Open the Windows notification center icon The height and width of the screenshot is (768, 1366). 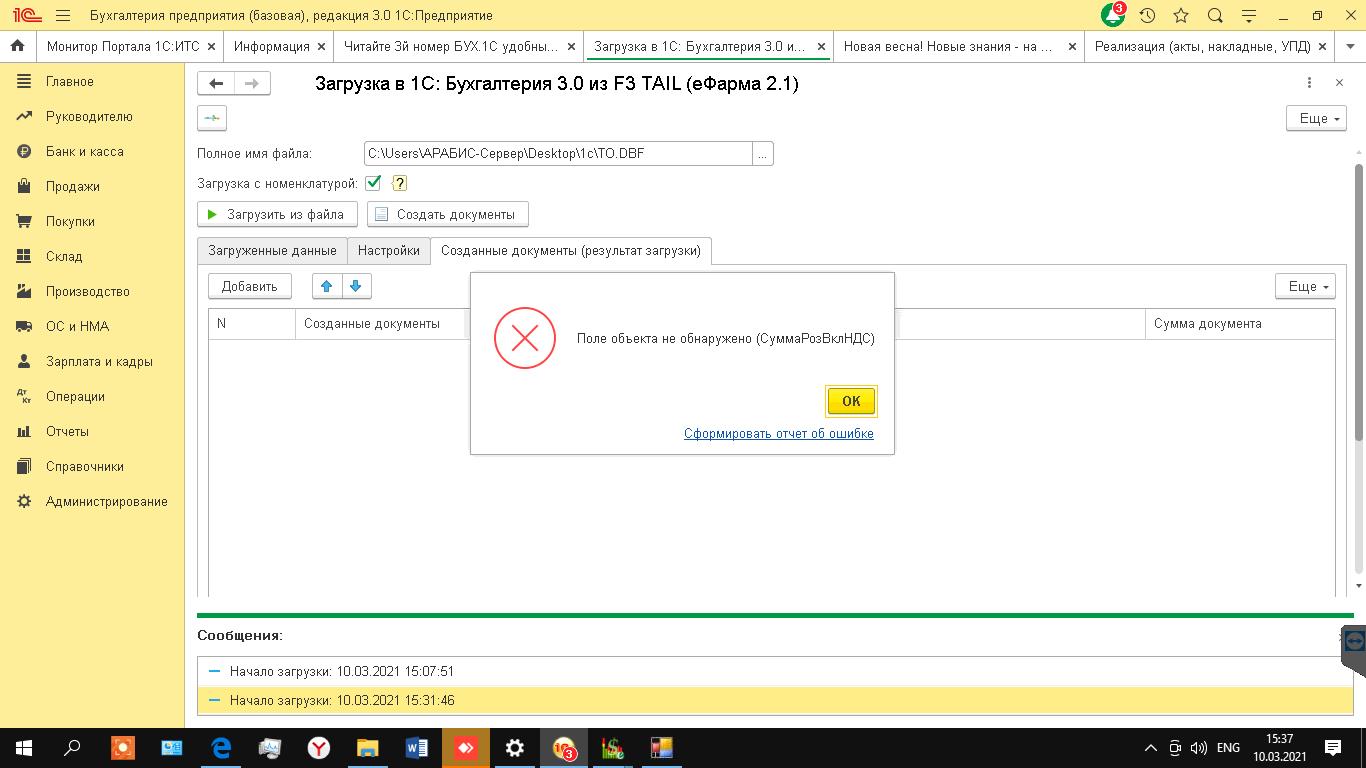tap(1333, 748)
